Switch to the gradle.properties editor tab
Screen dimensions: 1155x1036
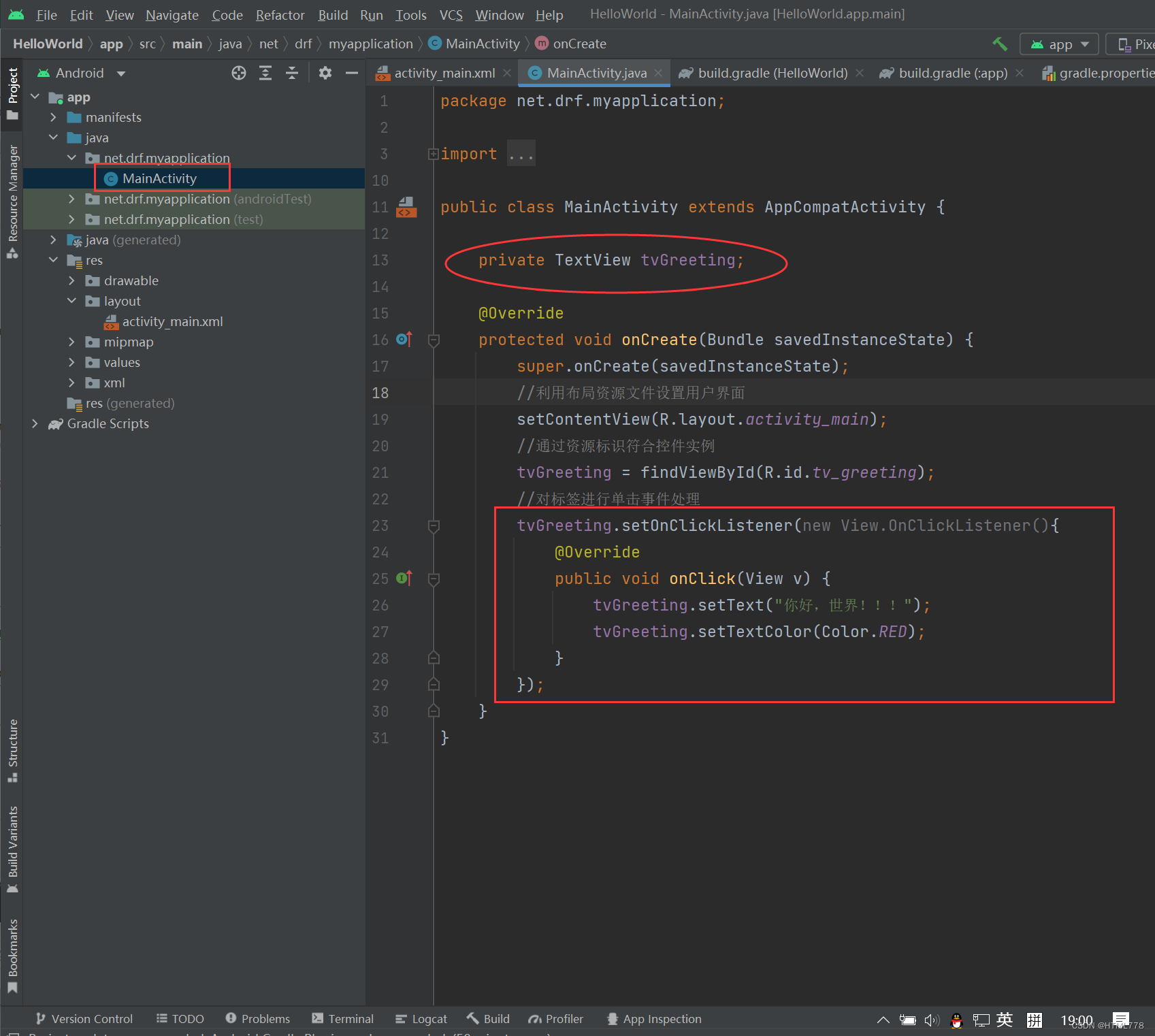point(1098,73)
